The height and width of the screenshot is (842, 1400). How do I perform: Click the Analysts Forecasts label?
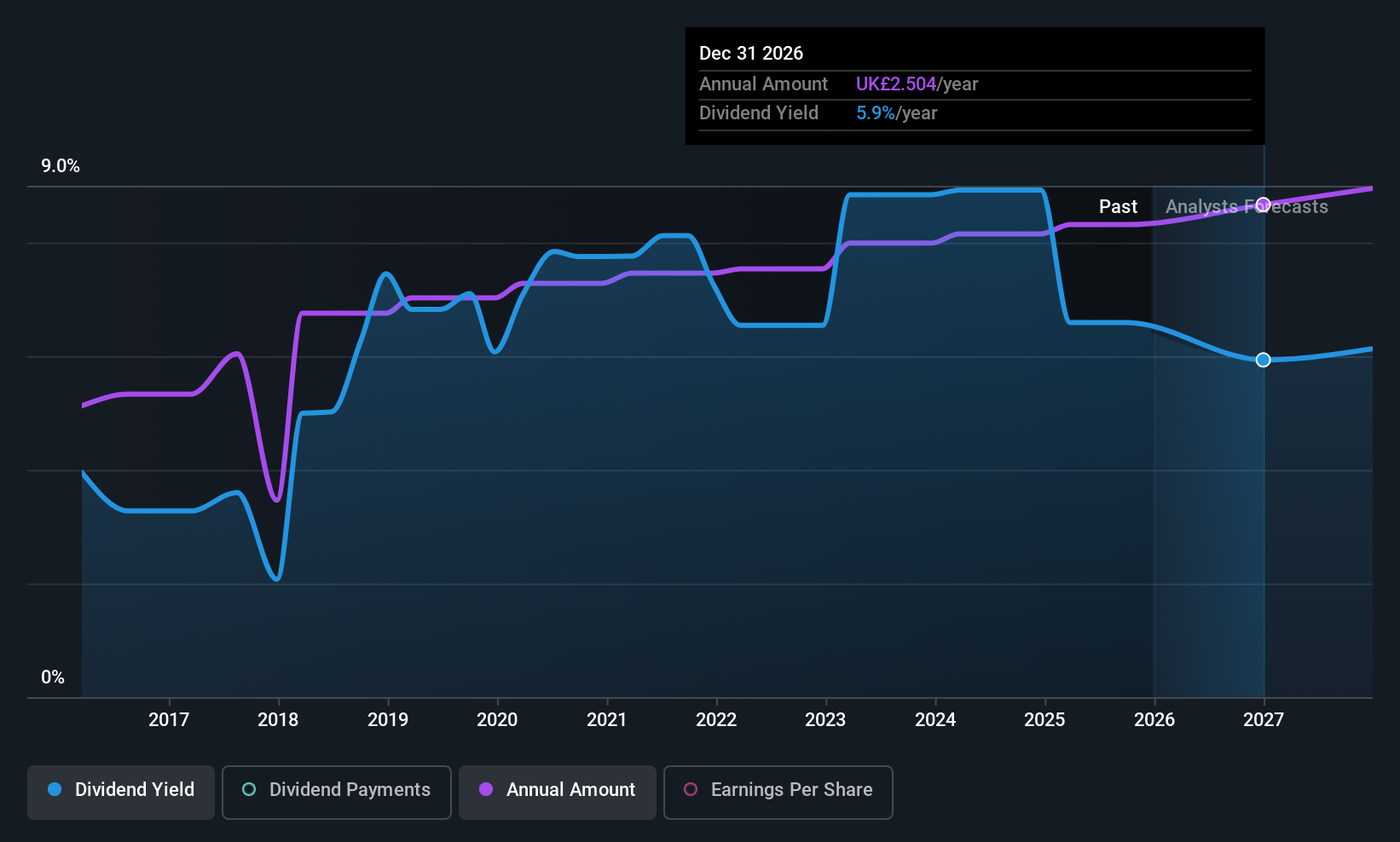click(x=1247, y=207)
